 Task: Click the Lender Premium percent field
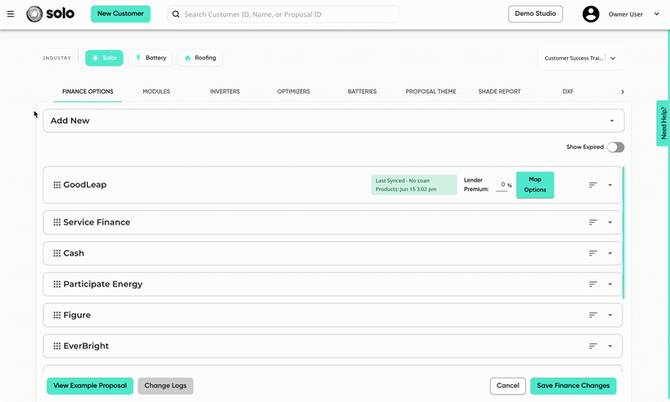click(502, 185)
